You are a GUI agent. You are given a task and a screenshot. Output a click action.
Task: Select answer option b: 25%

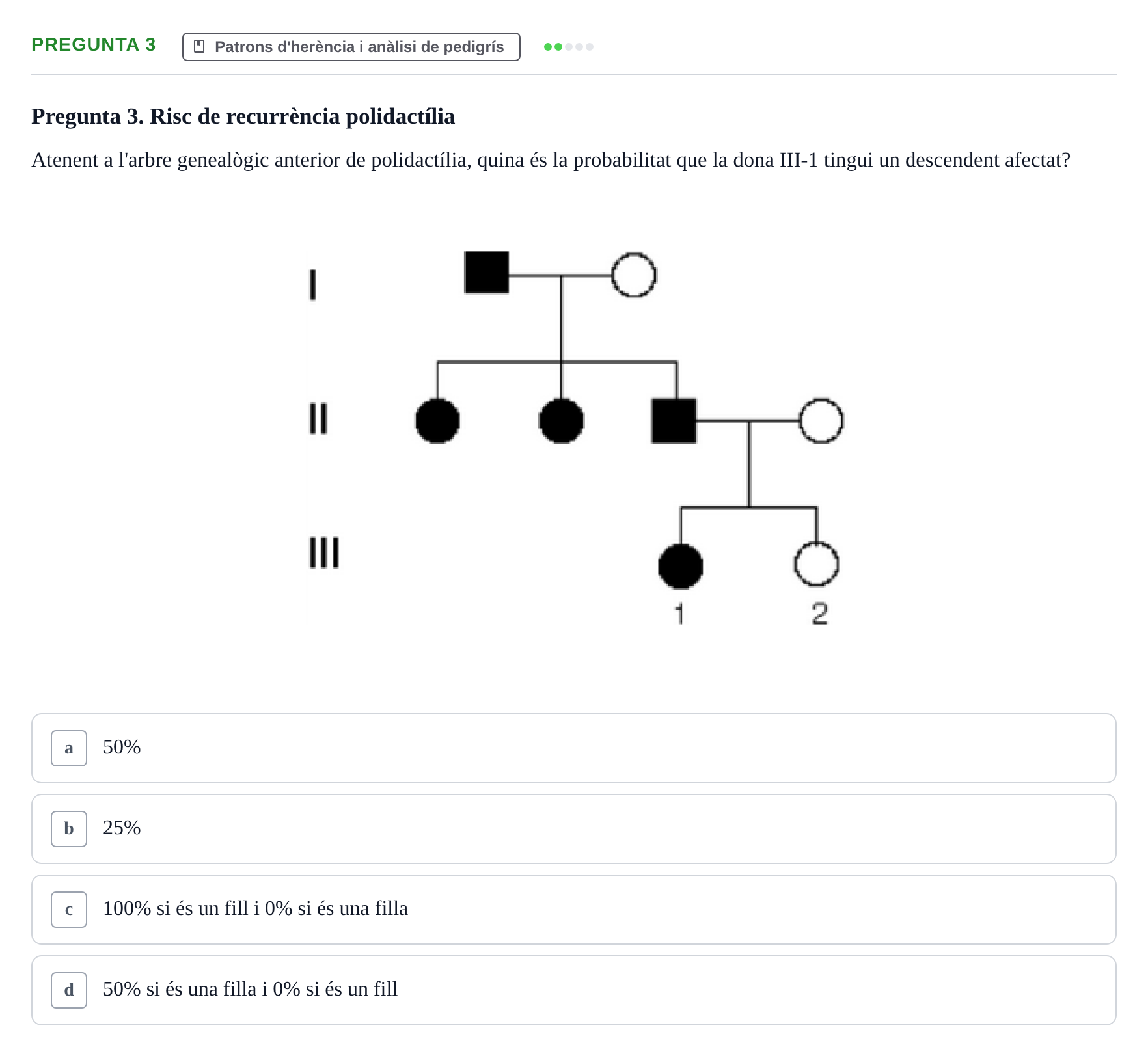click(x=573, y=829)
